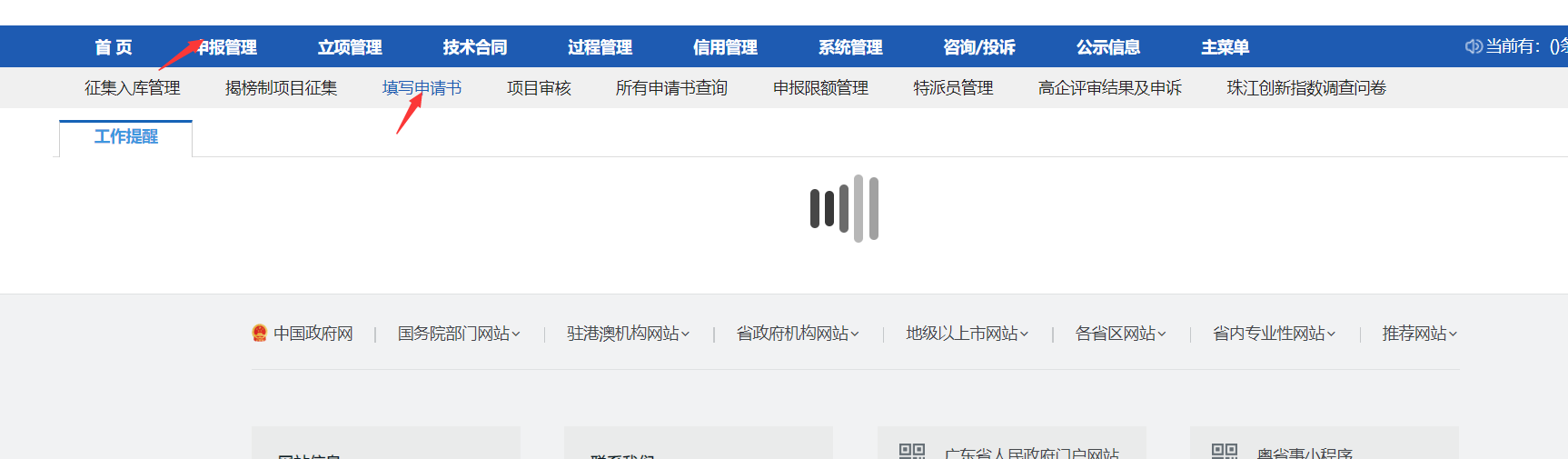The image size is (1568, 459).
Task: Open 粤省事小程序 link
Action: (x=1305, y=453)
